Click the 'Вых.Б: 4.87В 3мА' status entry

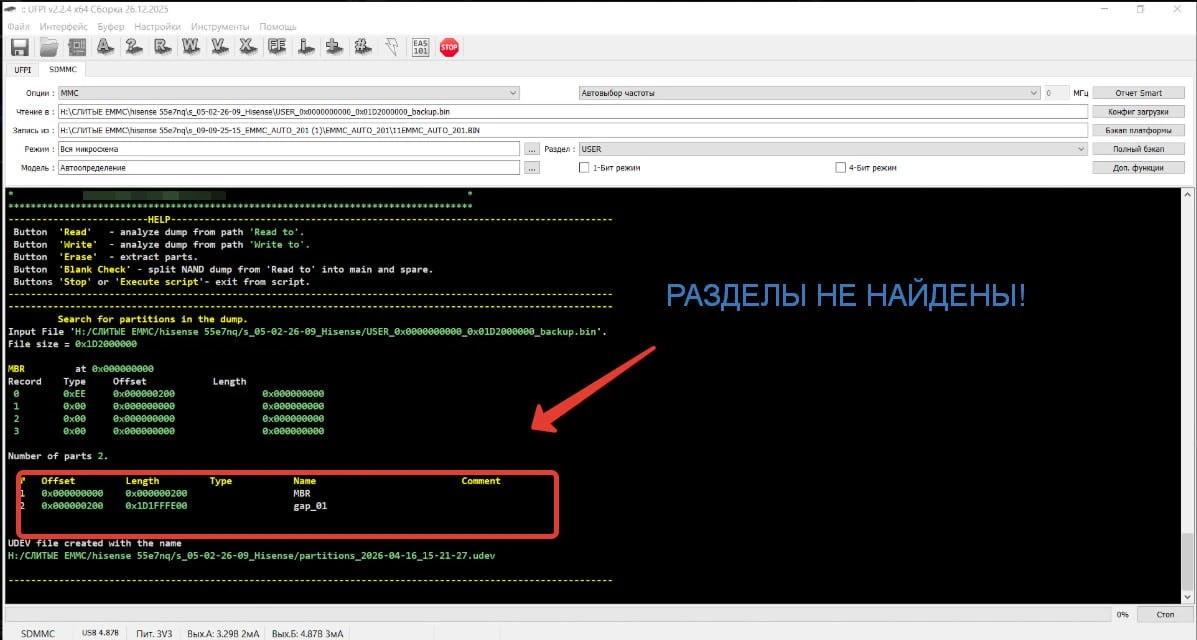(307, 633)
